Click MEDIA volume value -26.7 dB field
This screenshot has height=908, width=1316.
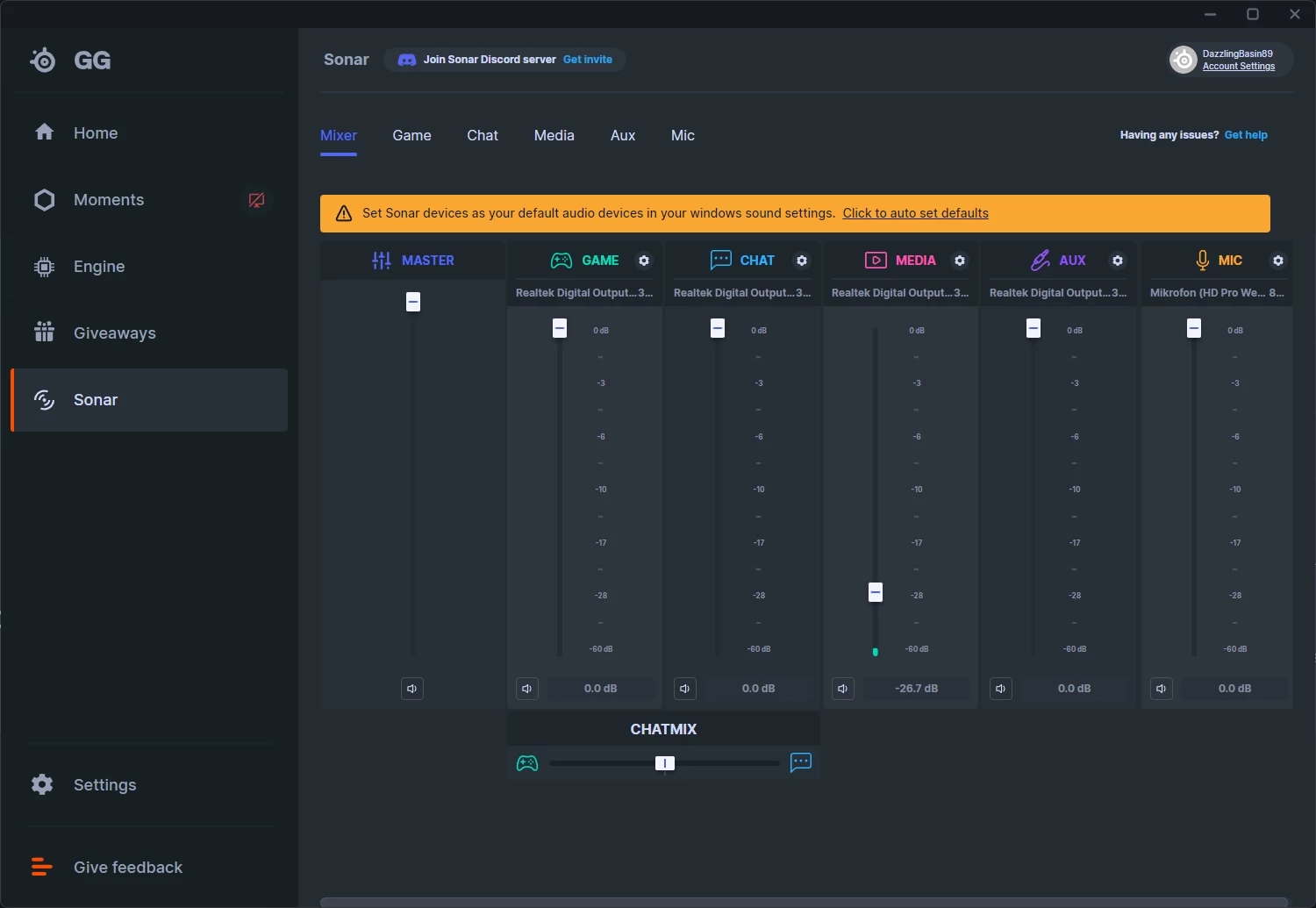click(x=917, y=689)
